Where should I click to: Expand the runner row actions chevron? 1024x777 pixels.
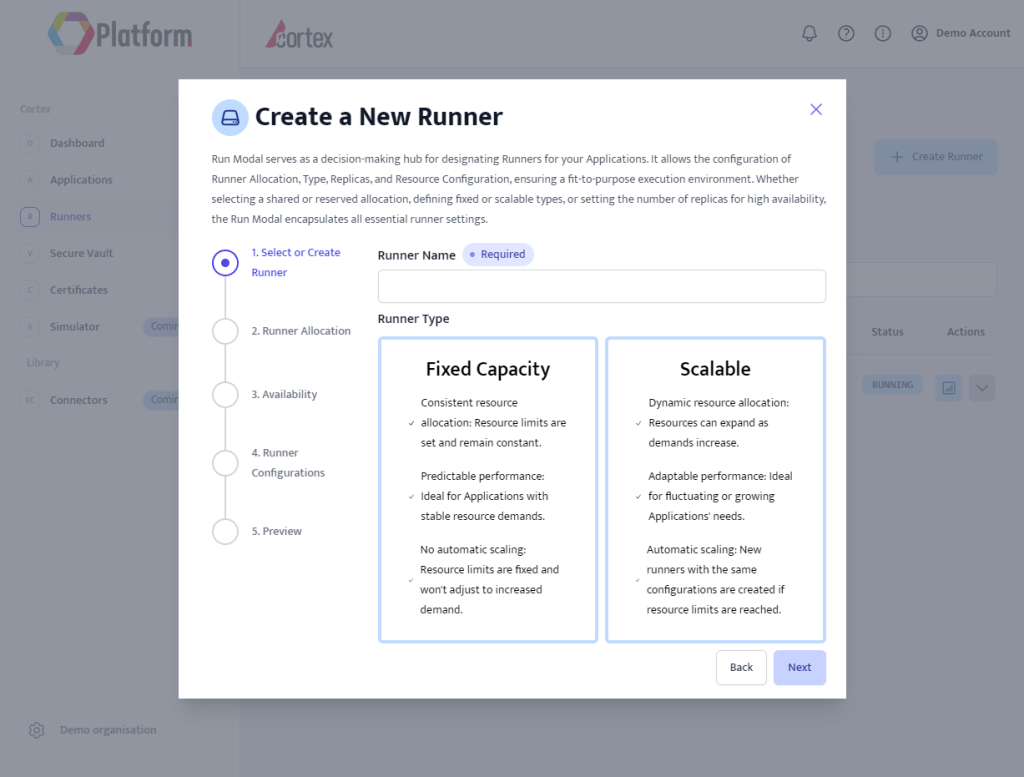[x=982, y=388]
